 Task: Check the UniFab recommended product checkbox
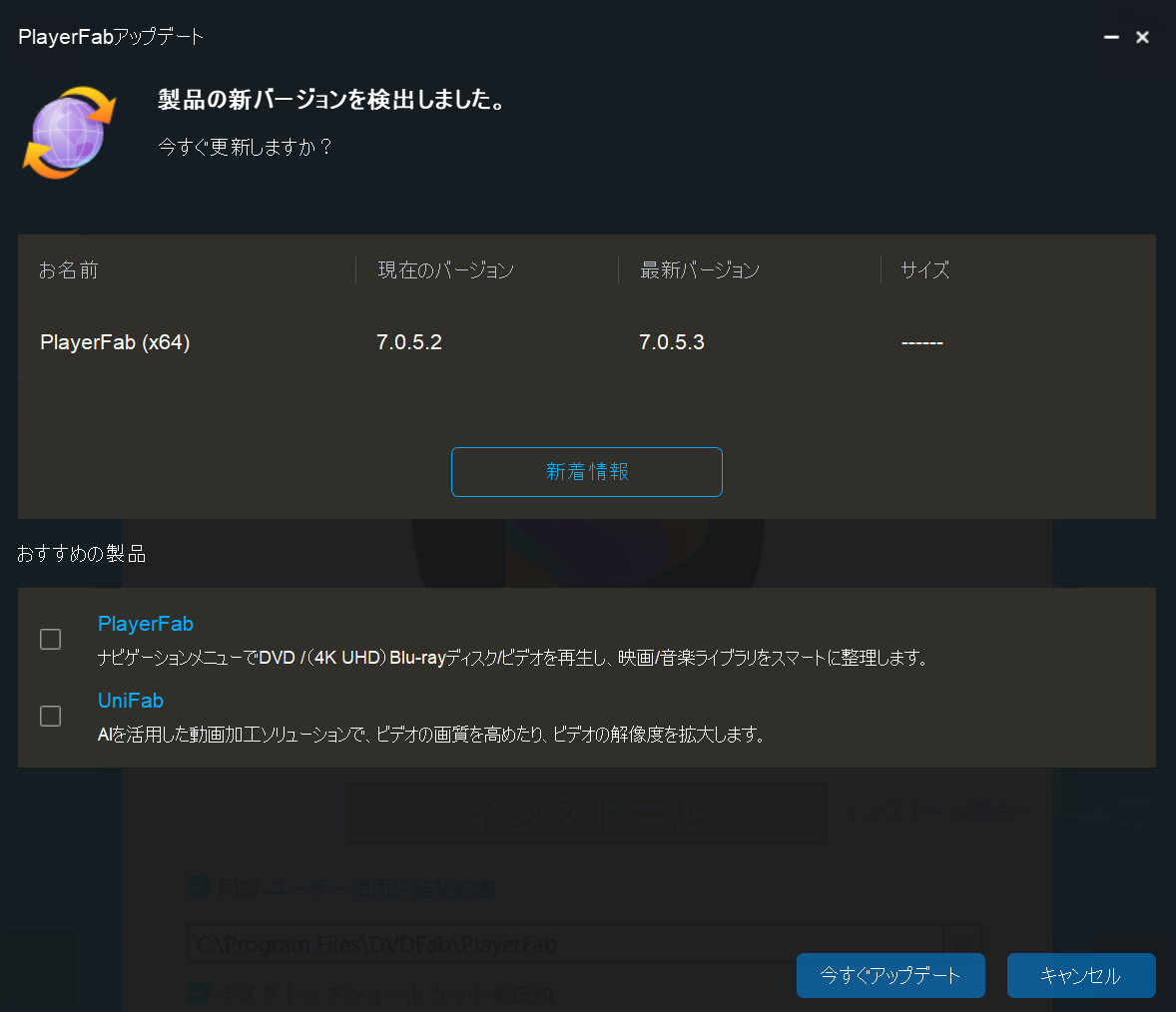pos(50,716)
